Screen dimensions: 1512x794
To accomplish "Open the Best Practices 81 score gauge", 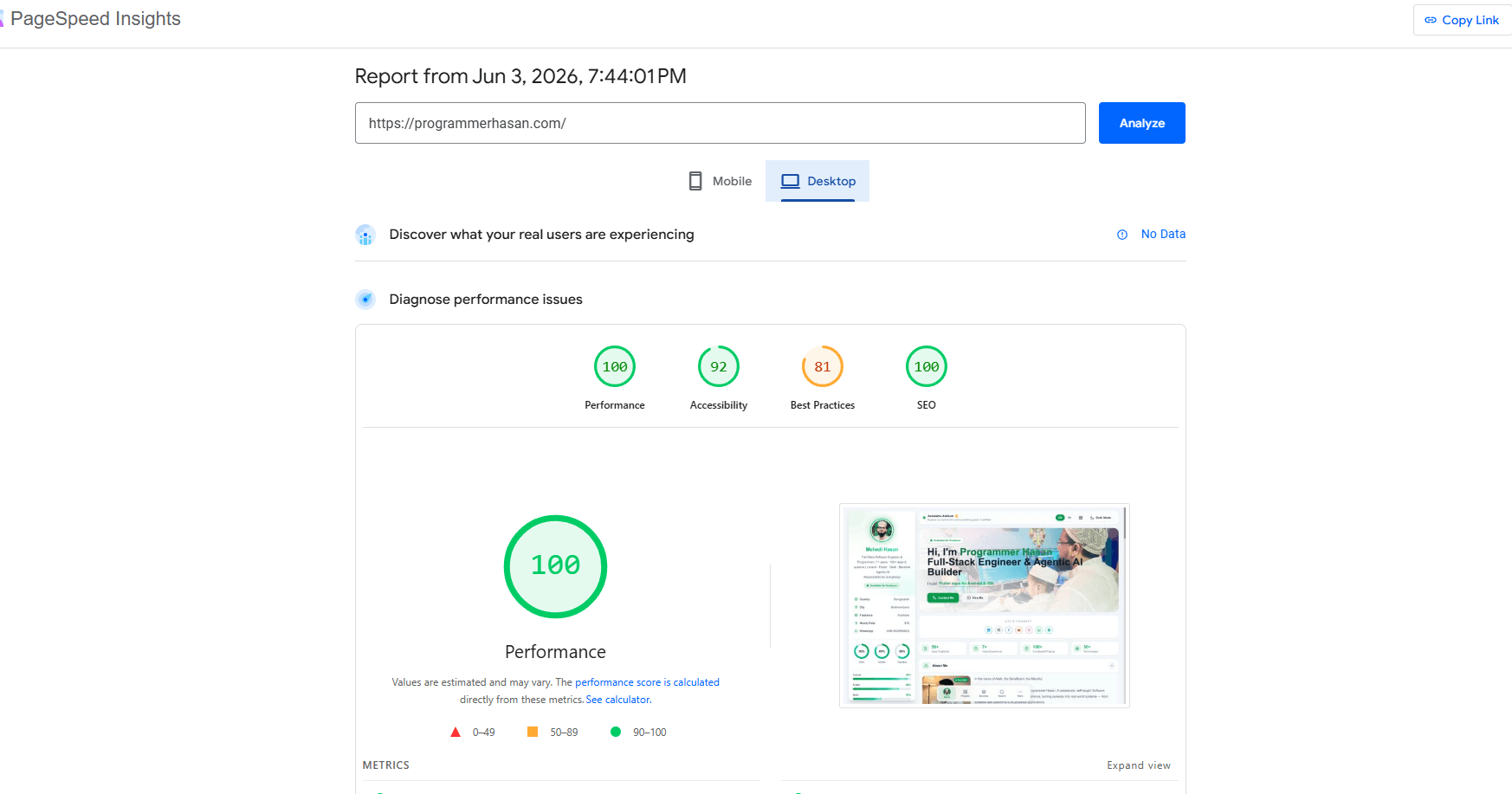I will point(823,366).
